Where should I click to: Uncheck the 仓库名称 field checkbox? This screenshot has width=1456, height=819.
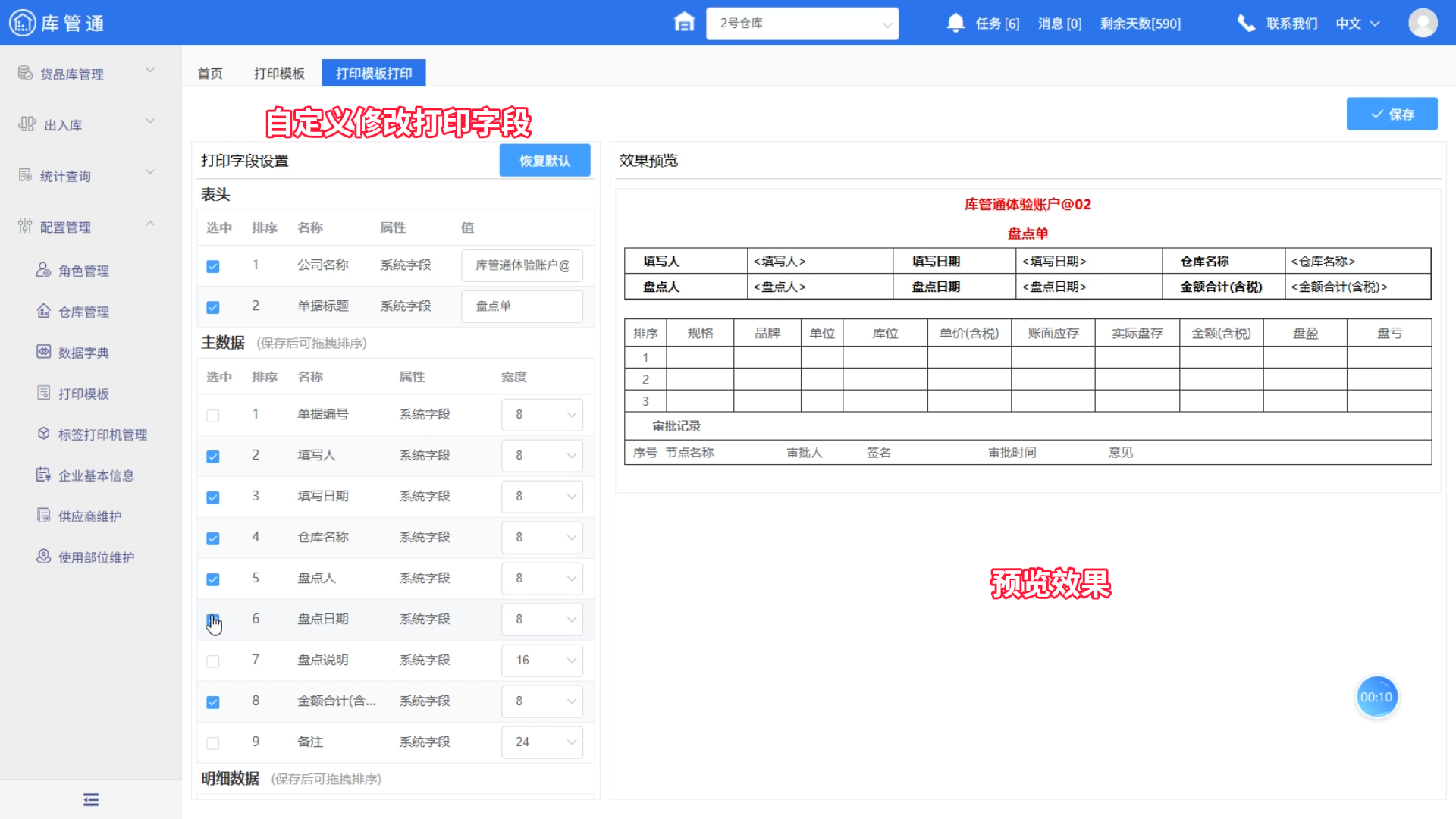[213, 538]
